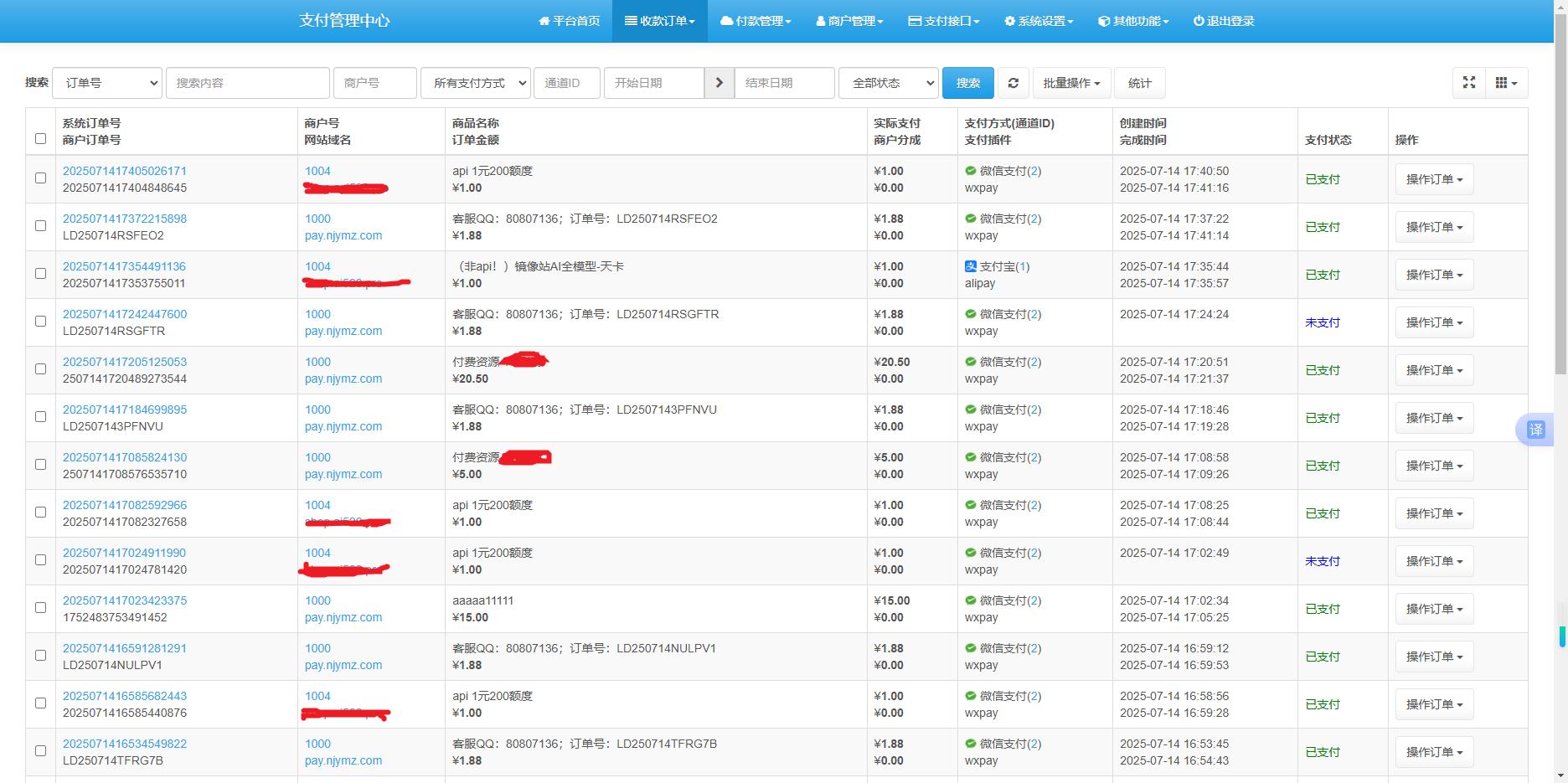
Task: Open the 系统设置 menu
Action: tap(1039, 21)
